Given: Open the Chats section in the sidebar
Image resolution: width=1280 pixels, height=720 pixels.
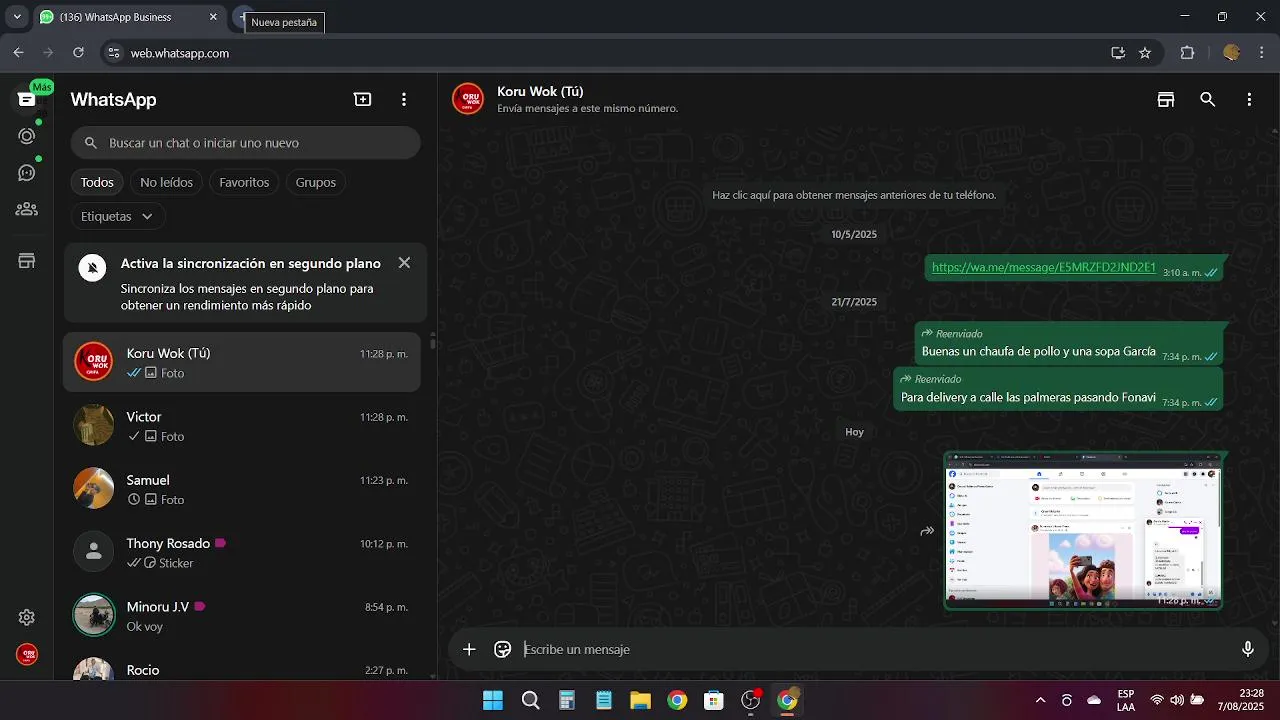Looking at the screenshot, I should pyautogui.click(x=27, y=99).
